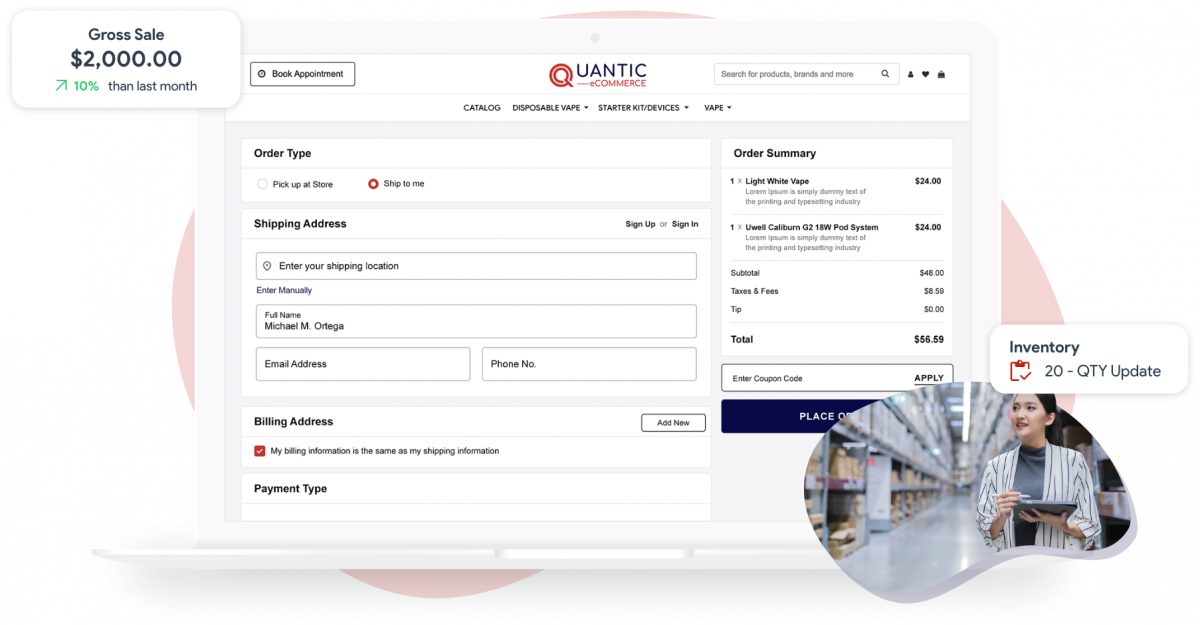Apply the entered coupon code
The height and width of the screenshot is (625, 1200).
pos(928,377)
